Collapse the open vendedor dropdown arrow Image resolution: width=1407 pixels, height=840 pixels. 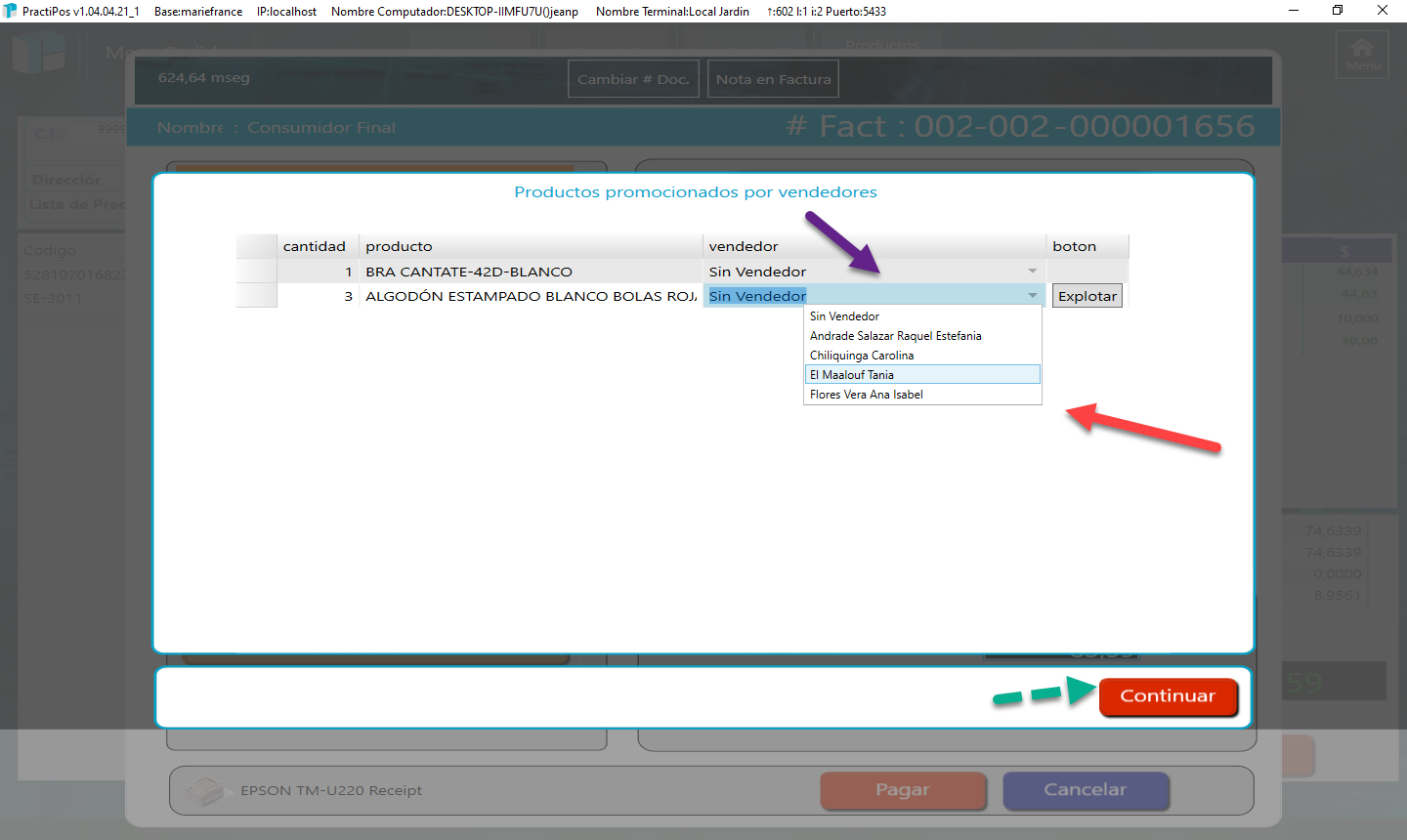click(1032, 296)
